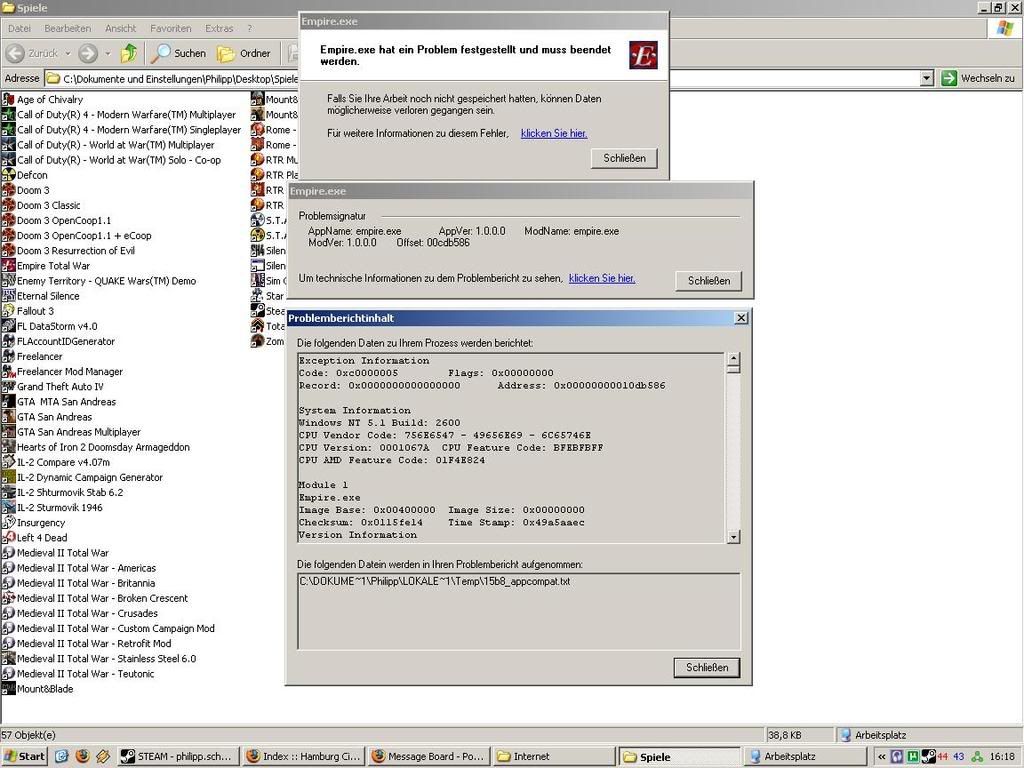Expand hidden system tray icons
1024x768 pixels.
point(882,757)
